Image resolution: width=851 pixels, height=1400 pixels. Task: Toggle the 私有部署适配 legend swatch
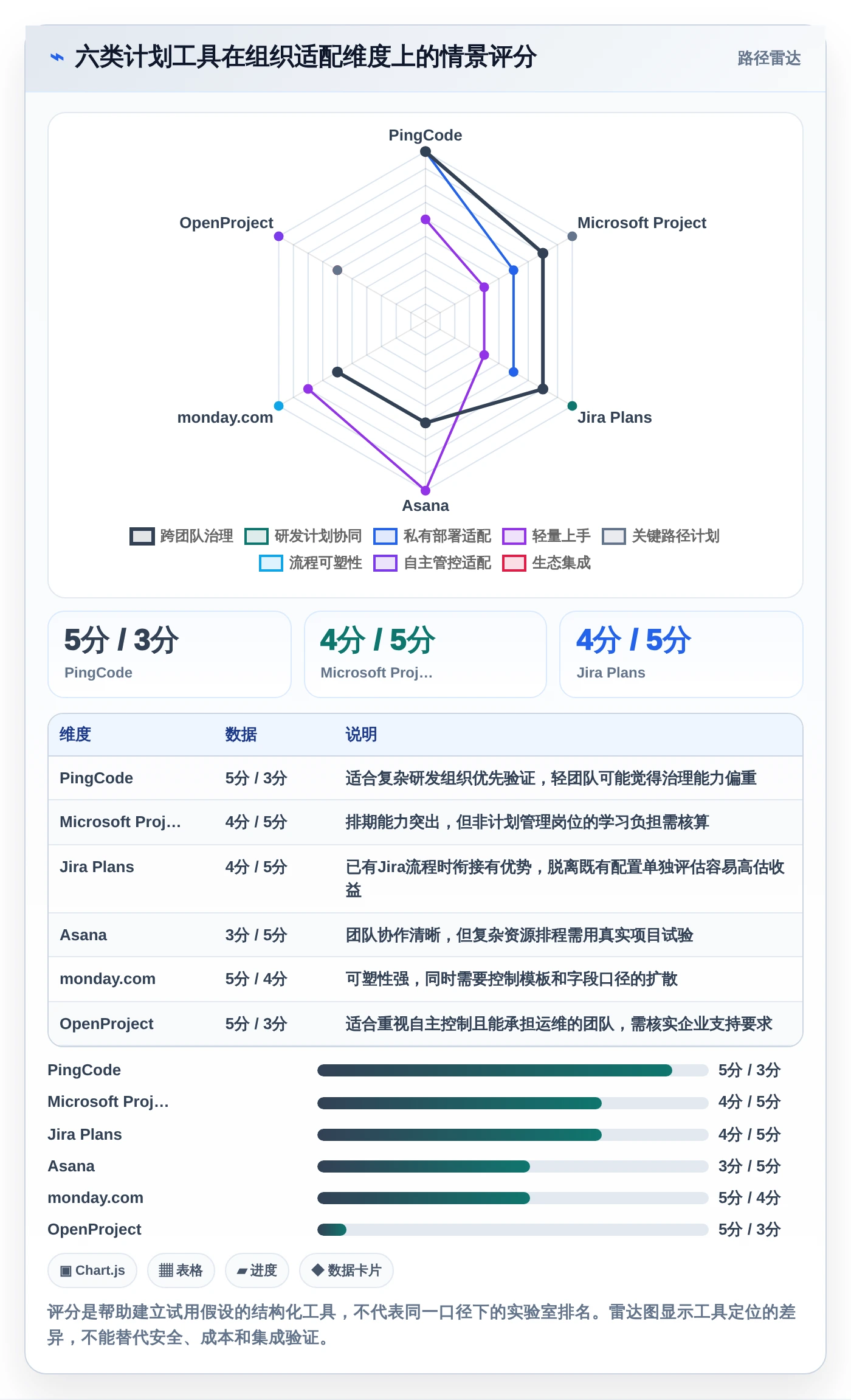pos(385,536)
